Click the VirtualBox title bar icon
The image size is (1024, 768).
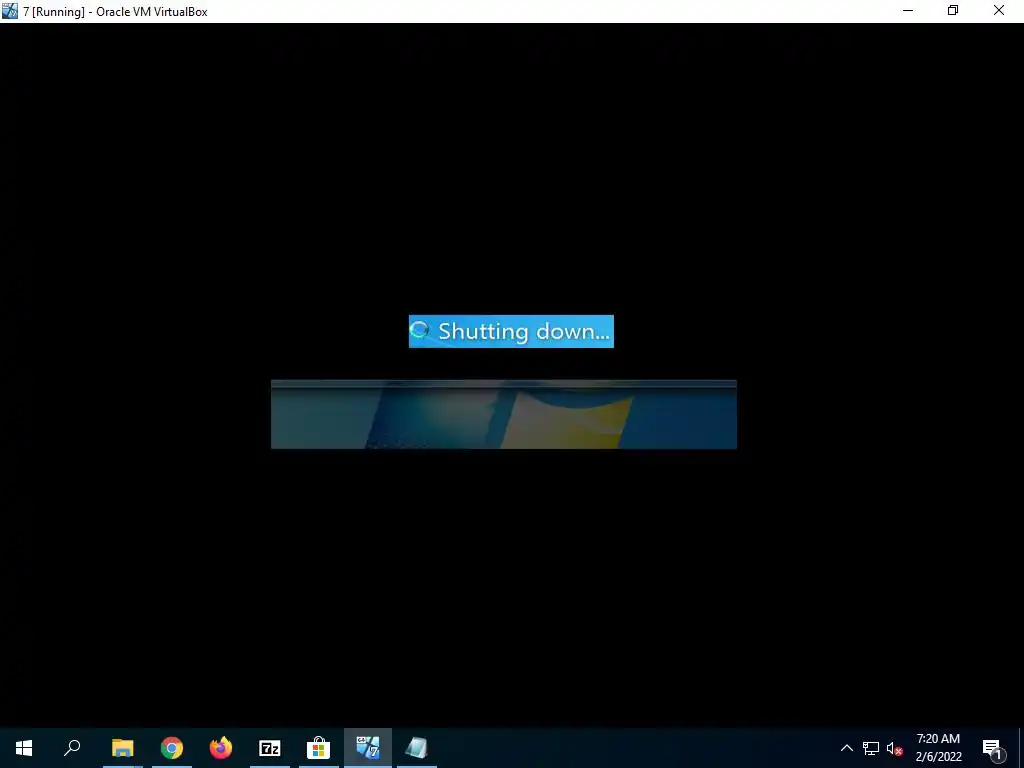pyautogui.click(x=10, y=11)
